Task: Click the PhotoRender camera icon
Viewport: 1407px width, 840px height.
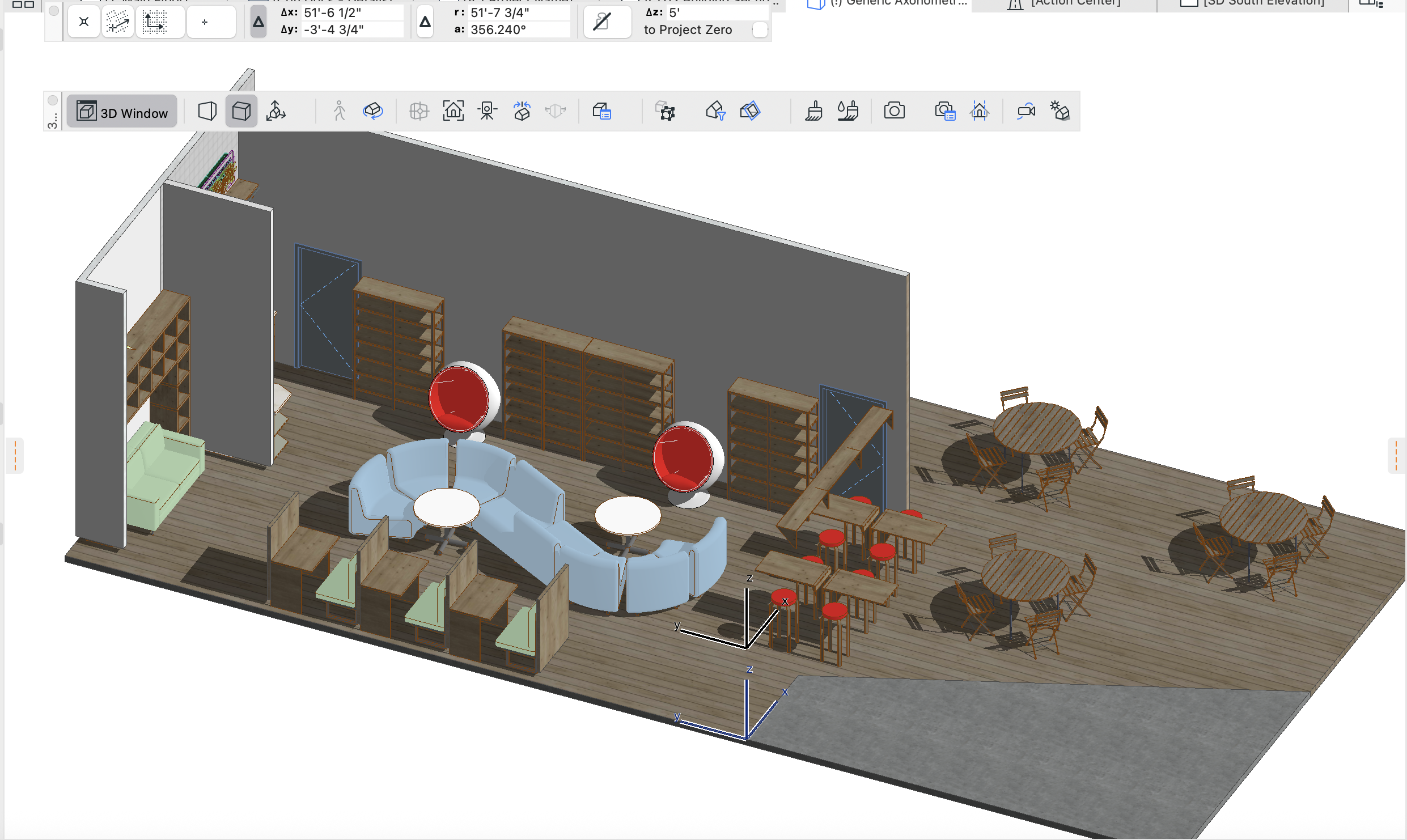Action: tap(895, 111)
